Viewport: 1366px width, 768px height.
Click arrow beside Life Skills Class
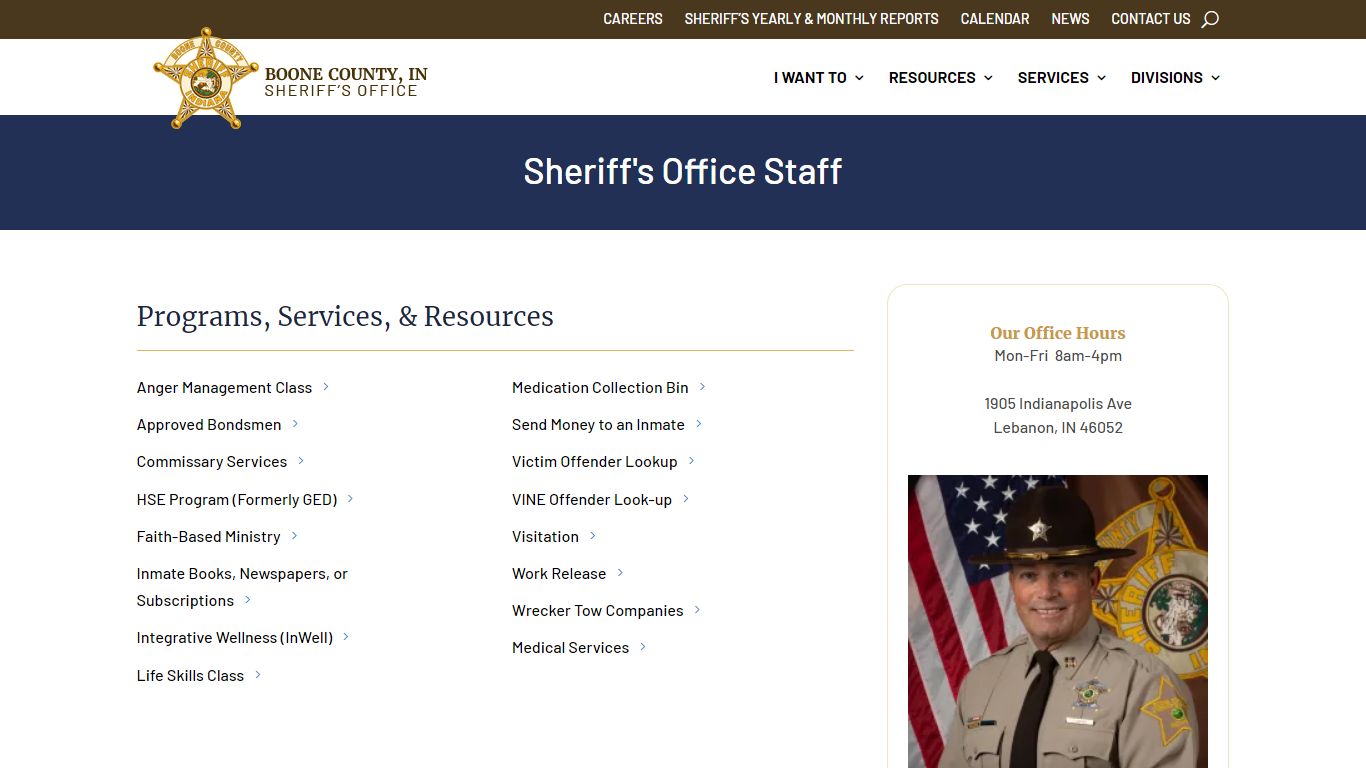coord(258,675)
